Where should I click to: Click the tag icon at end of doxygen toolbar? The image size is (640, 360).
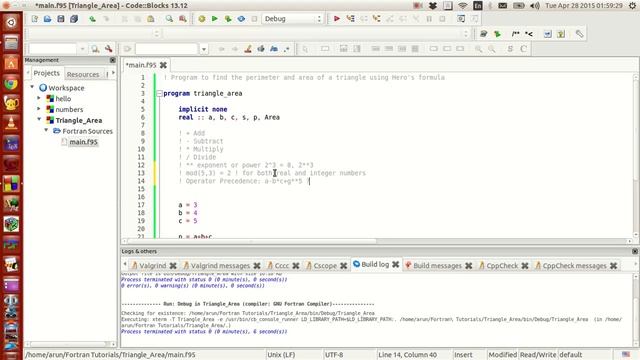pos(580,34)
